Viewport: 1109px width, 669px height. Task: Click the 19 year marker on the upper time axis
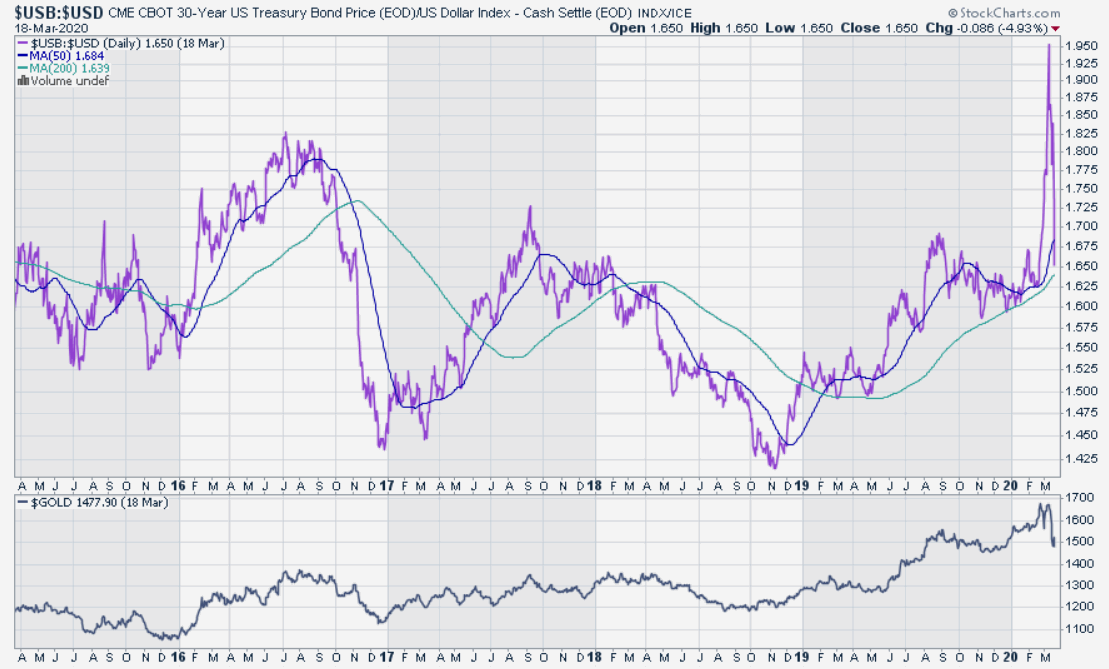(x=801, y=486)
